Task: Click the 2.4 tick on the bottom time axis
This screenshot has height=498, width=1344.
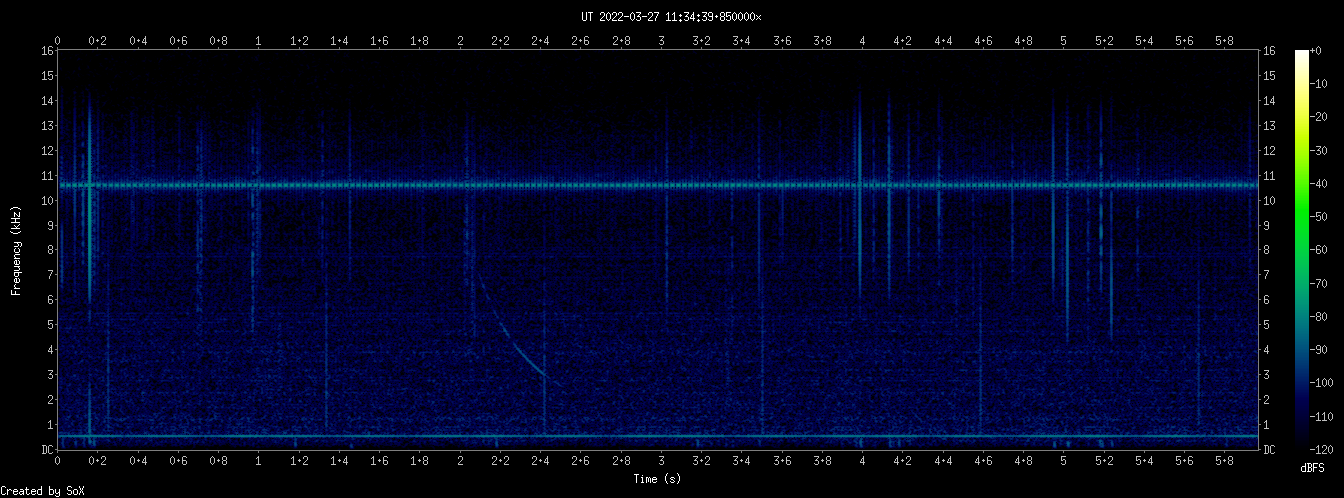Action: click(x=541, y=461)
